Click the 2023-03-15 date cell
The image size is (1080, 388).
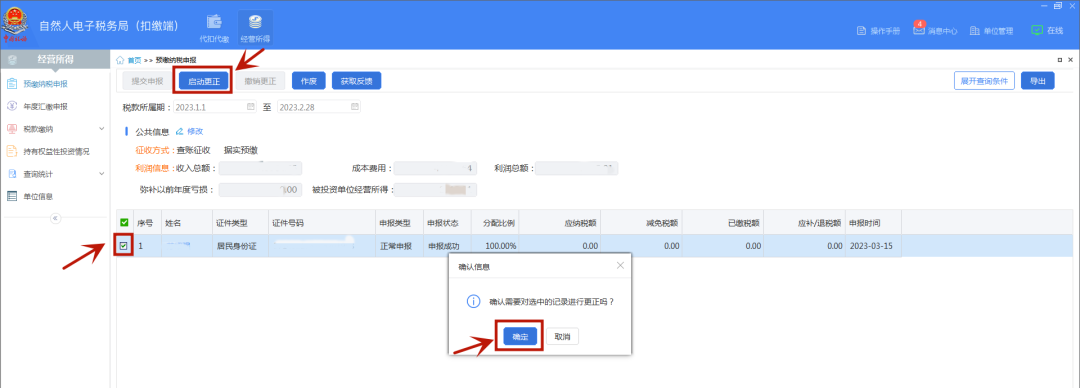tap(873, 245)
